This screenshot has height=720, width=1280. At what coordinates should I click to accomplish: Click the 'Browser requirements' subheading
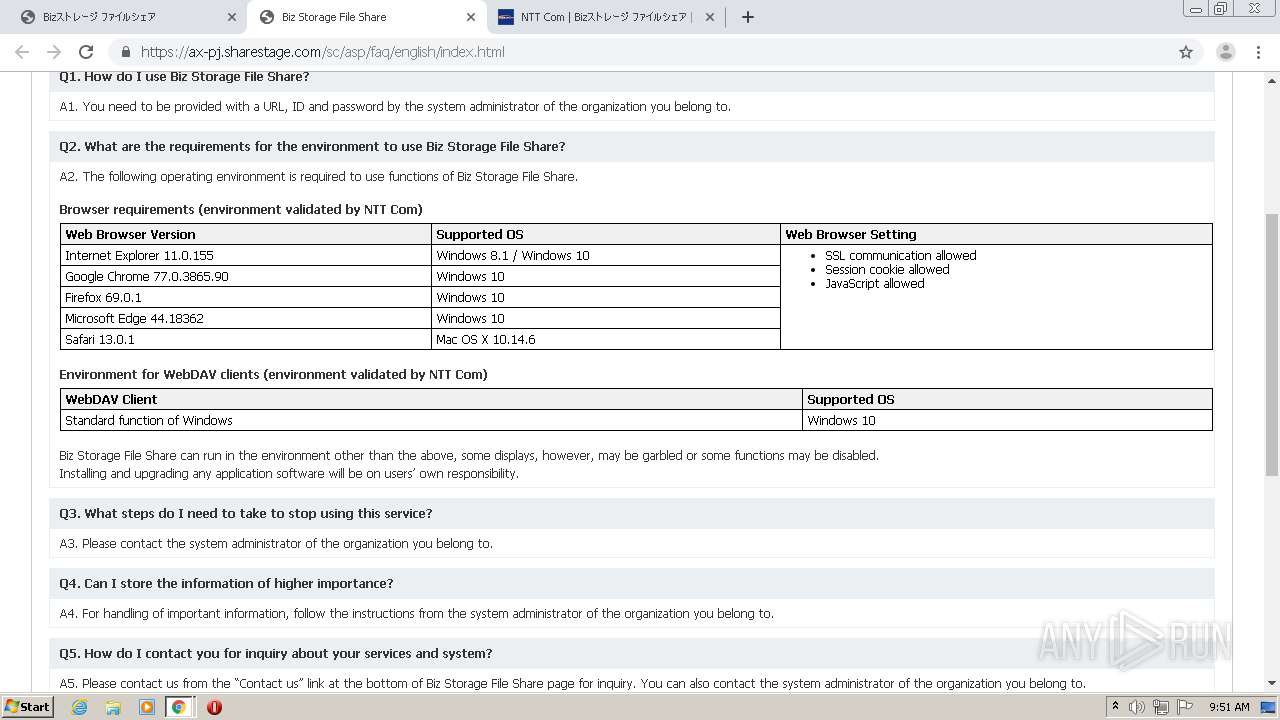(241, 210)
